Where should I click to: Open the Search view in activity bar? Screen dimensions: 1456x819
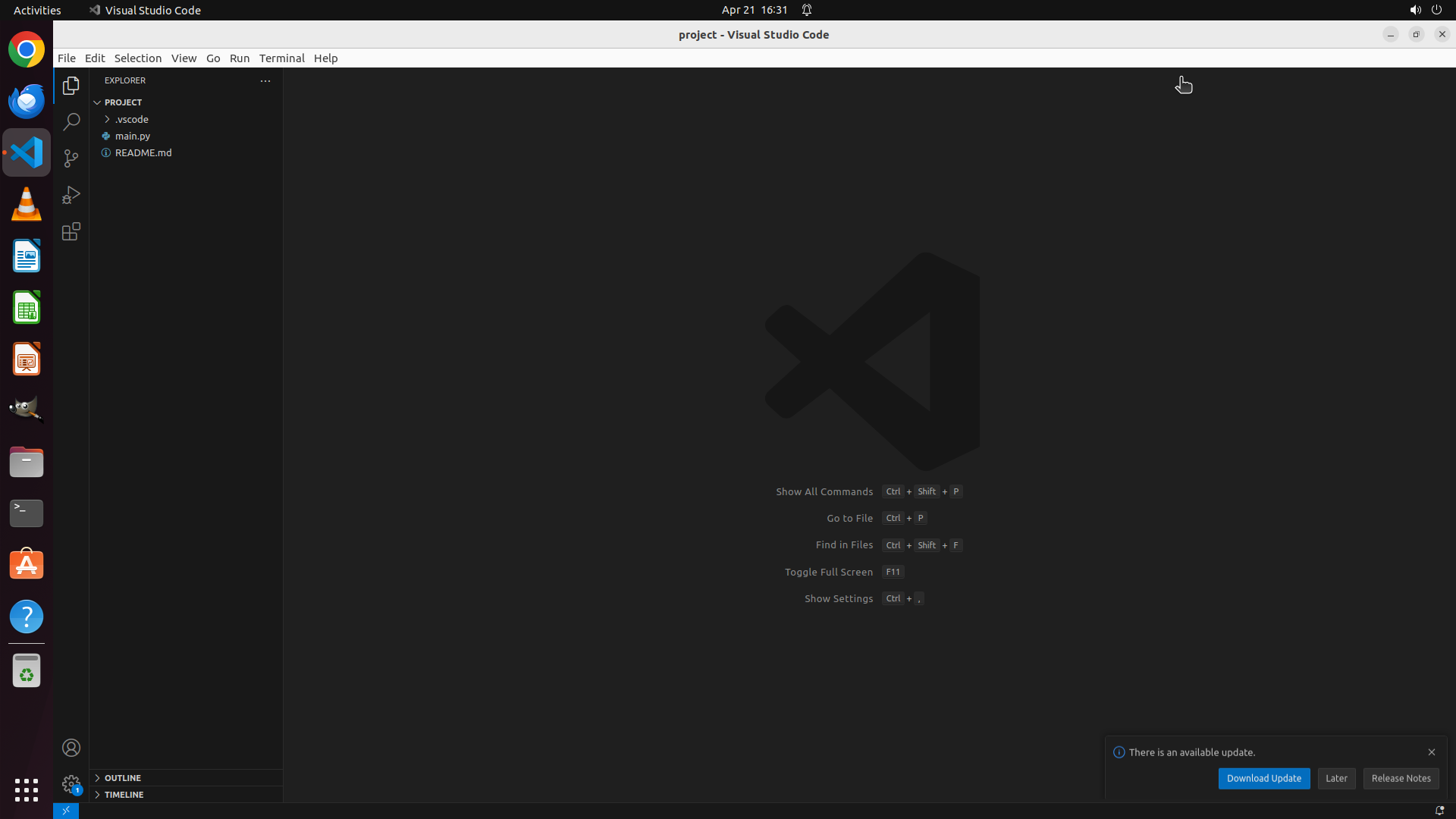71,122
